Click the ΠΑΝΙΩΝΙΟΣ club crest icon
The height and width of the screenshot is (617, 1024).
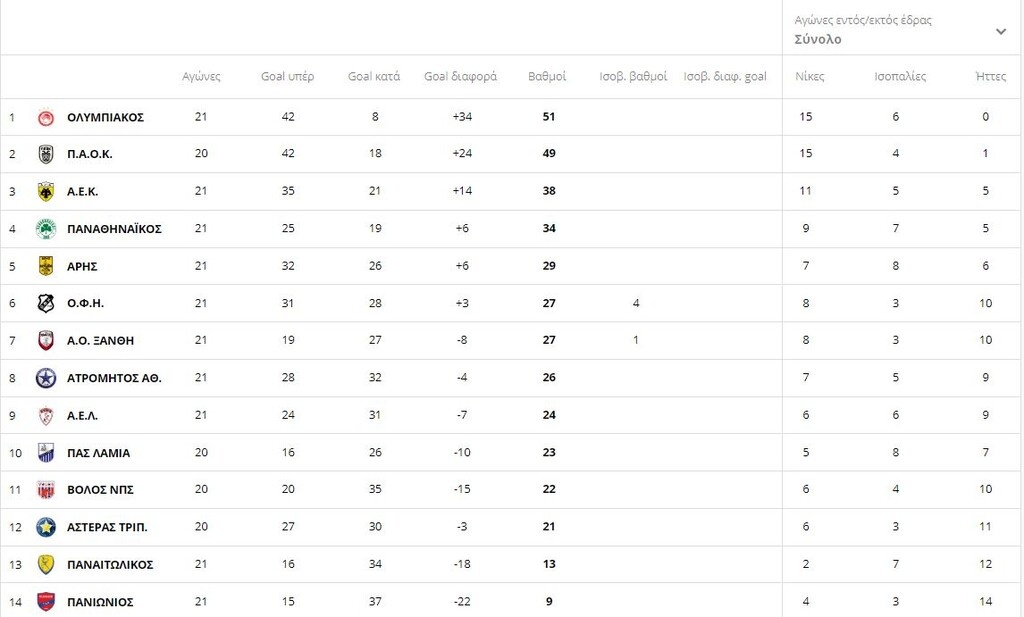coord(45,602)
